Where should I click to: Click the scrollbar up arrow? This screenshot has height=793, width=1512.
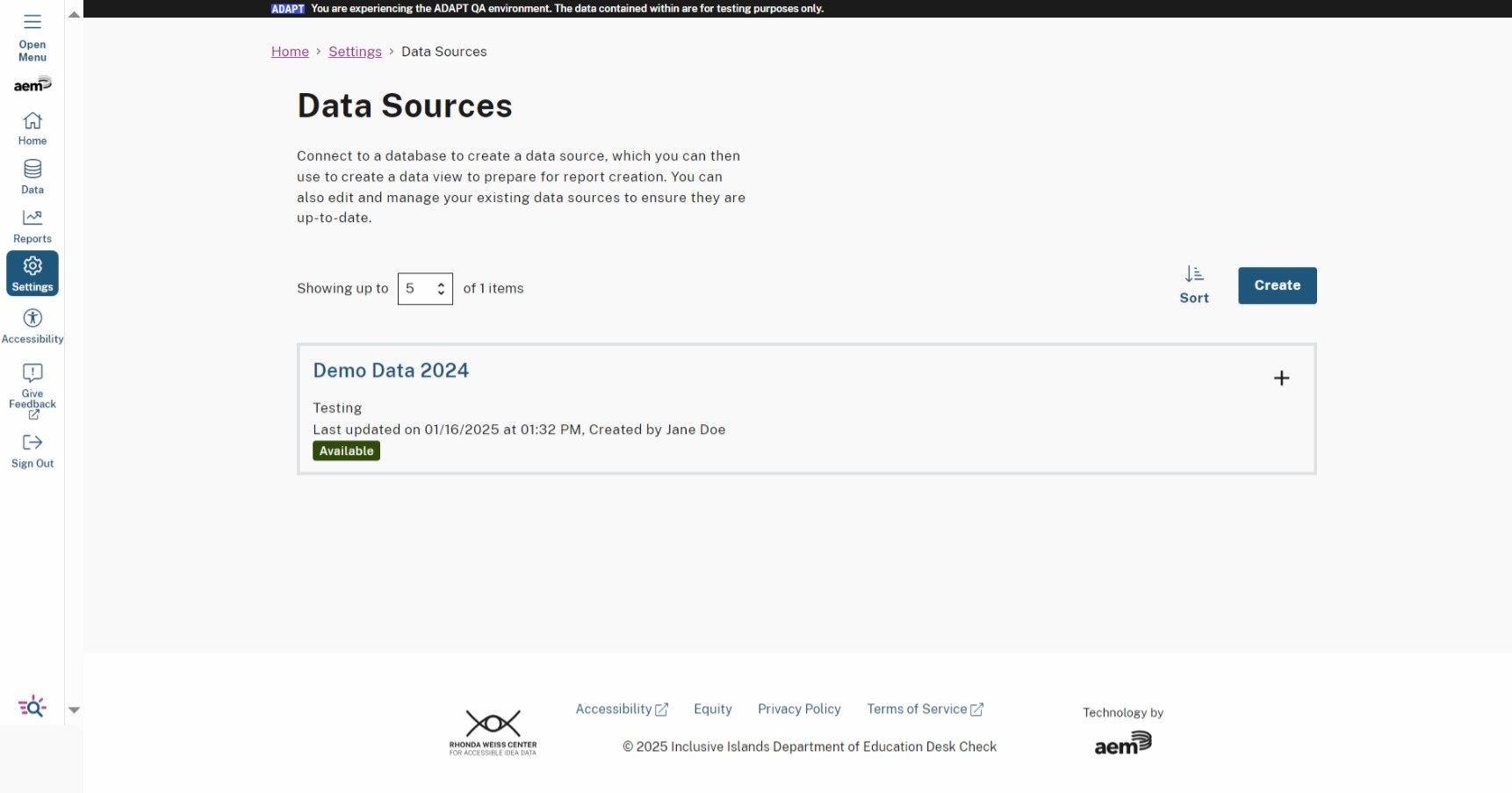point(75,13)
